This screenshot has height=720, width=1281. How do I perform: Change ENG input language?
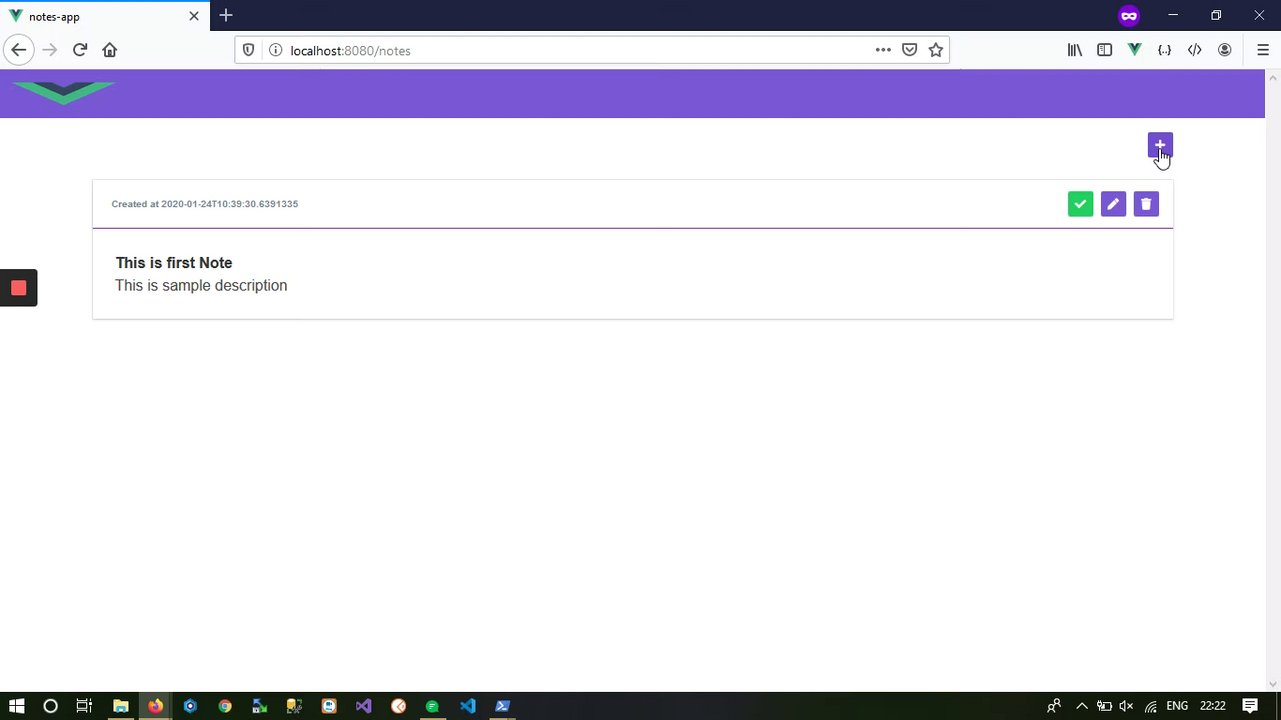coord(1177,706)
